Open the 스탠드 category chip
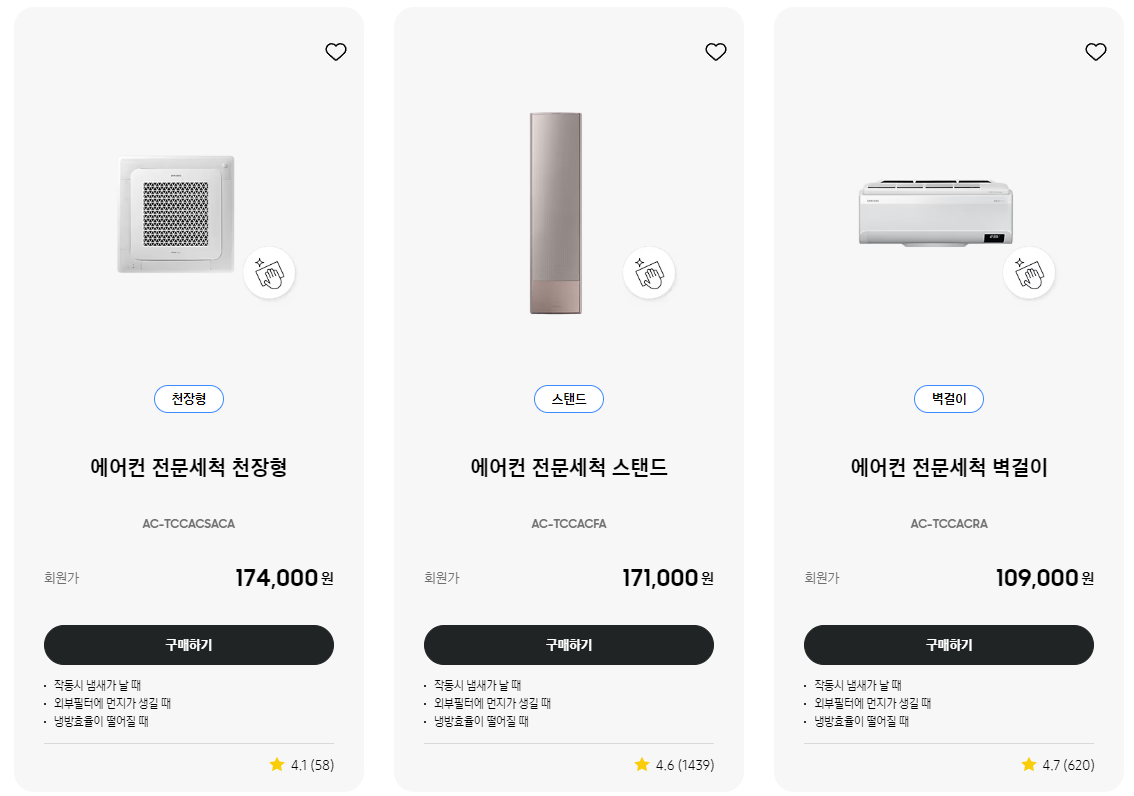This screenshot has height=796, width=1134. pyautogui.click(x=569, y=398)
